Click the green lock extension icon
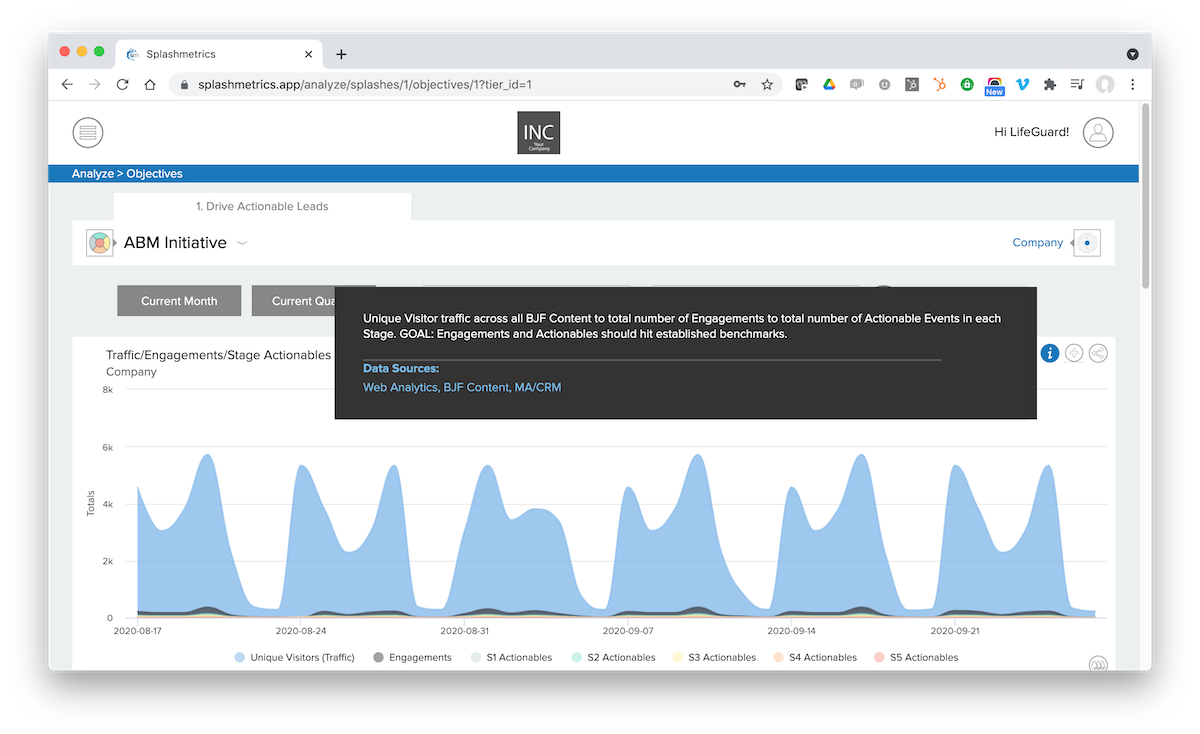This screenshot has height=734, width=1200. click(x=967, y=85)
